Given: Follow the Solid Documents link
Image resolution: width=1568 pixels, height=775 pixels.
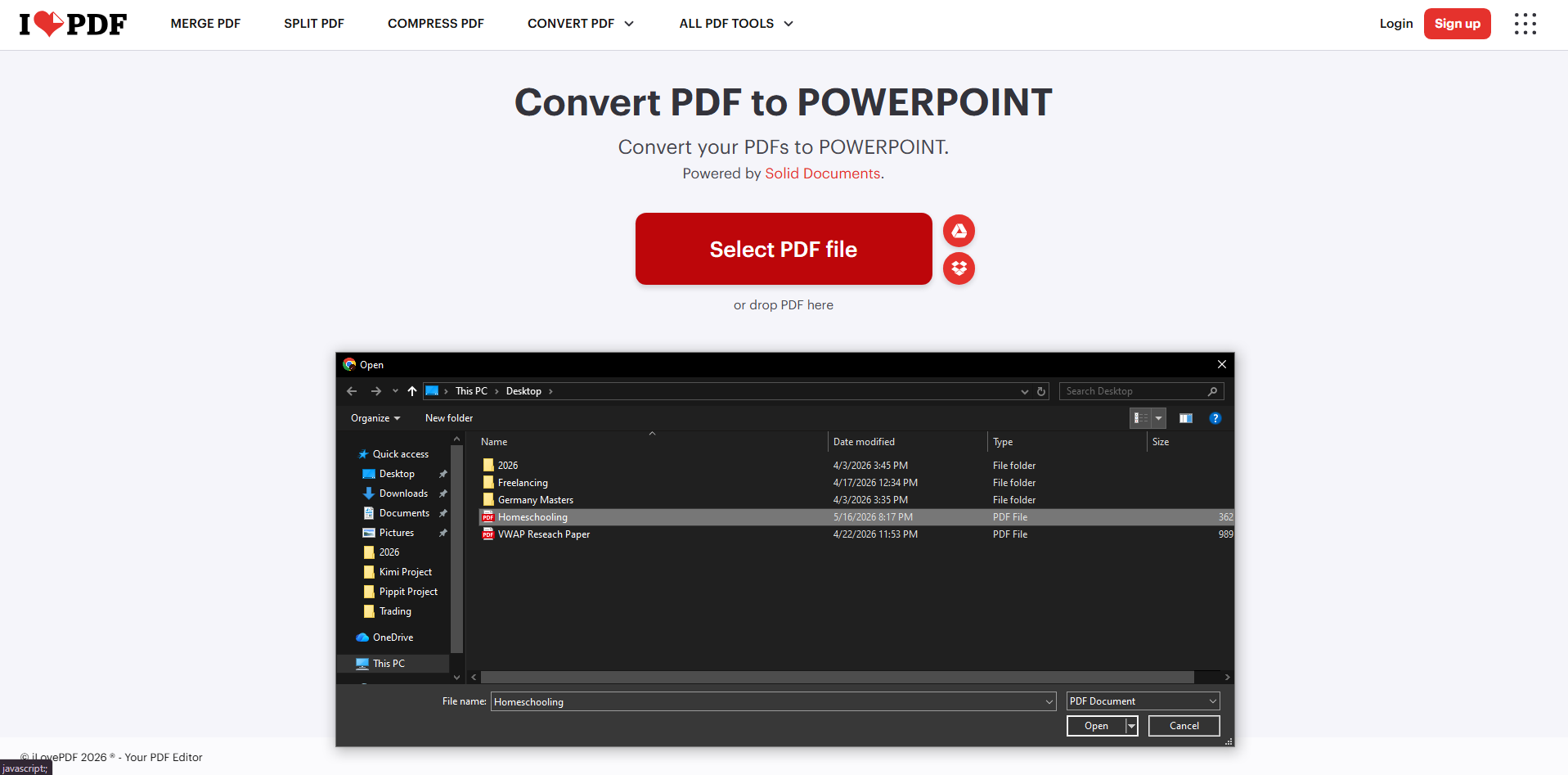Looking at the screenshot, I should pos(823,173).
